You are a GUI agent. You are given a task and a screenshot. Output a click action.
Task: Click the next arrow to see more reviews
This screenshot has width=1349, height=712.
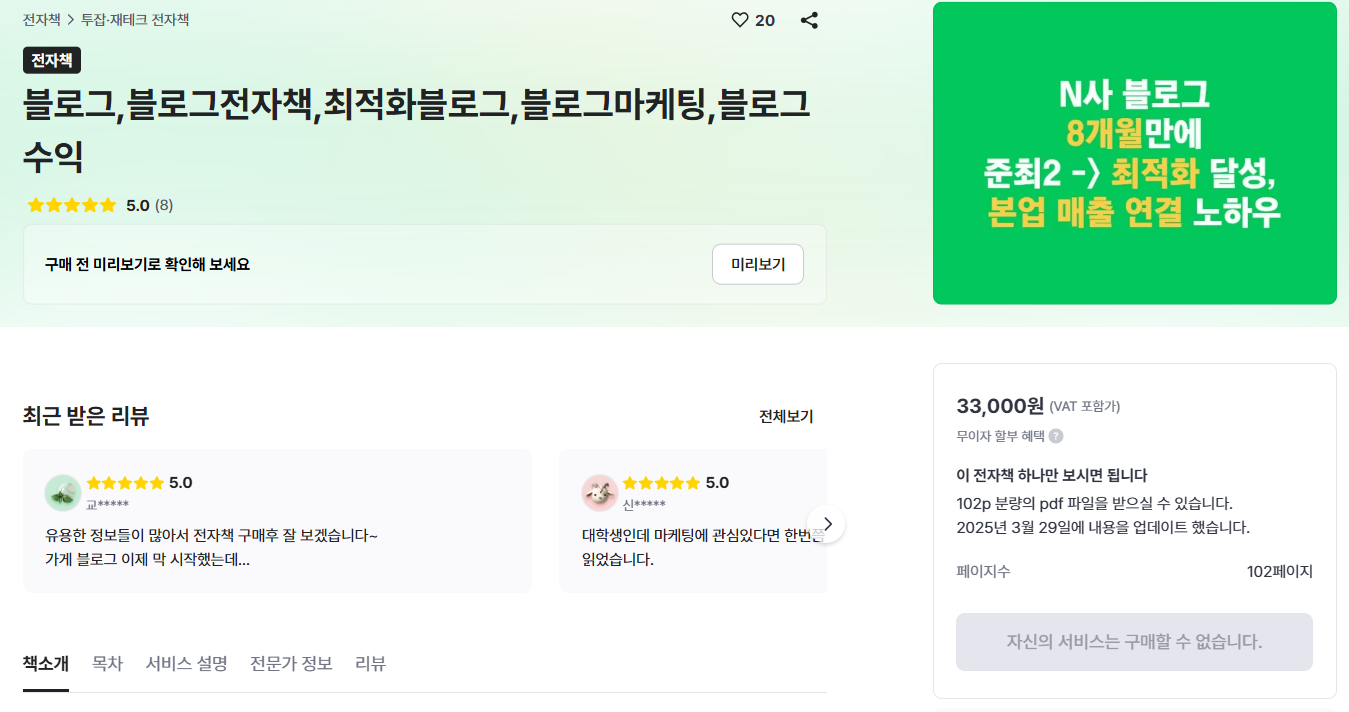click(x=827, y=523)
